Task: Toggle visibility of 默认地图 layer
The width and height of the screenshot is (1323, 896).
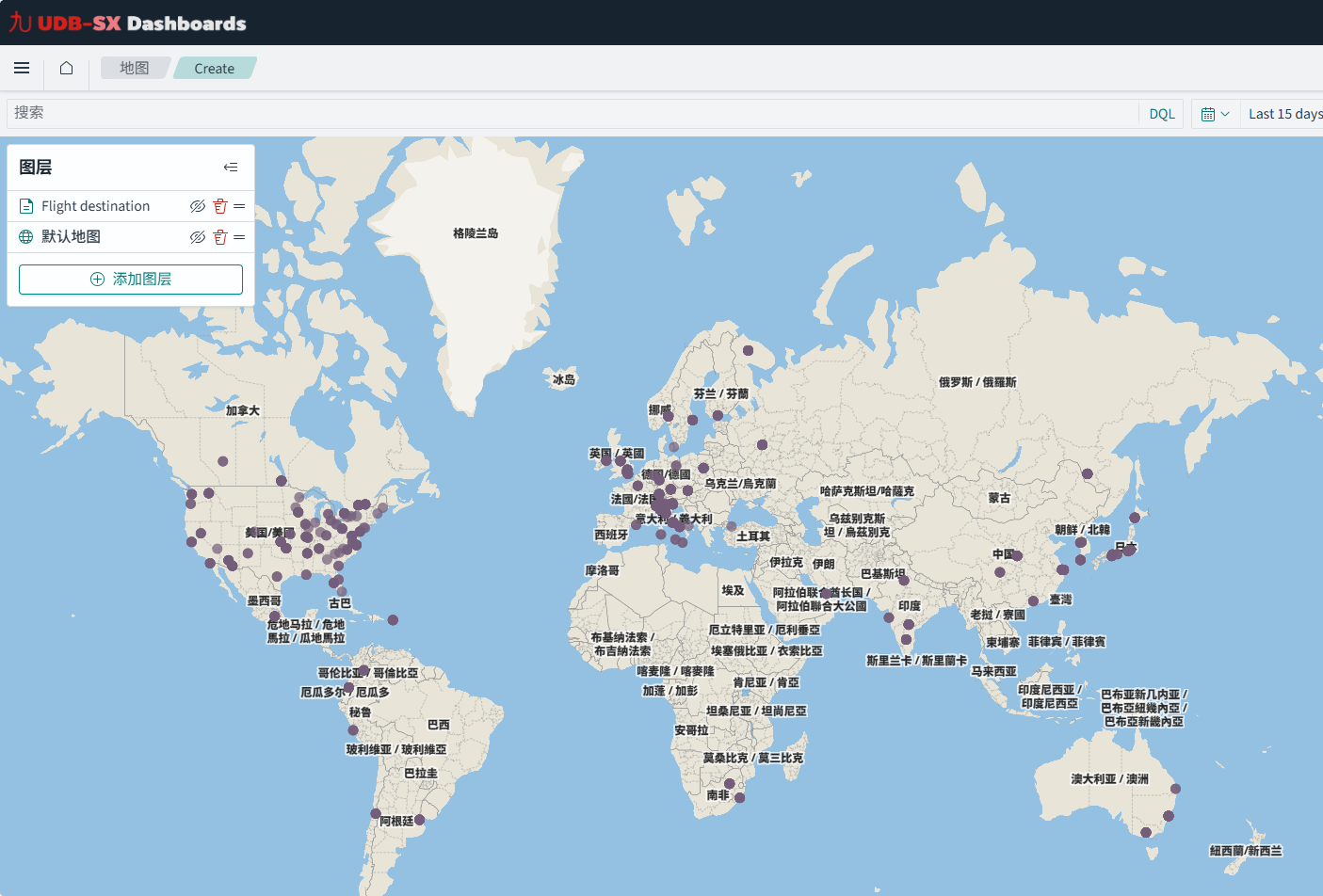Action: 198,237
